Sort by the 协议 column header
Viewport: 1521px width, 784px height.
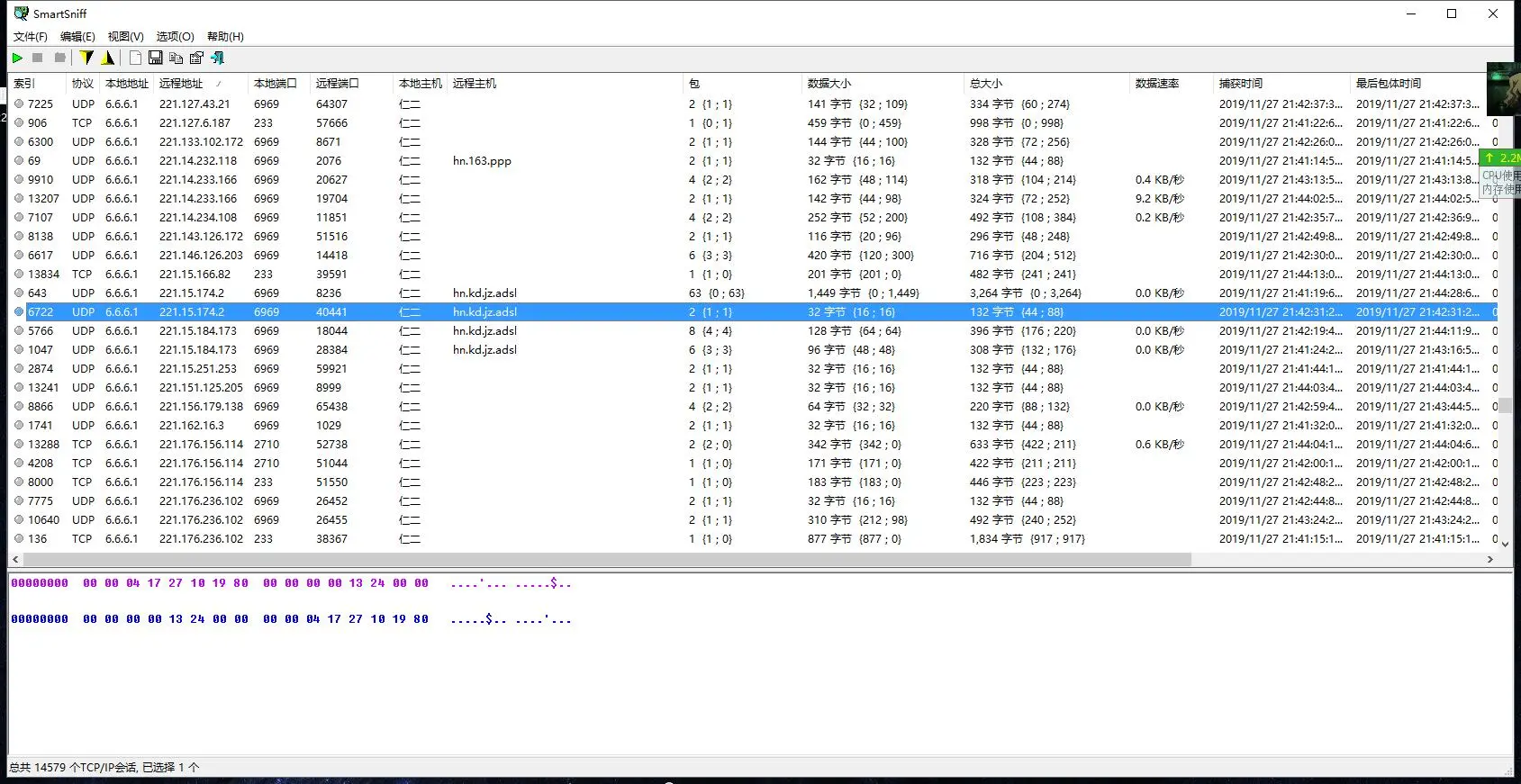point(83,83)
